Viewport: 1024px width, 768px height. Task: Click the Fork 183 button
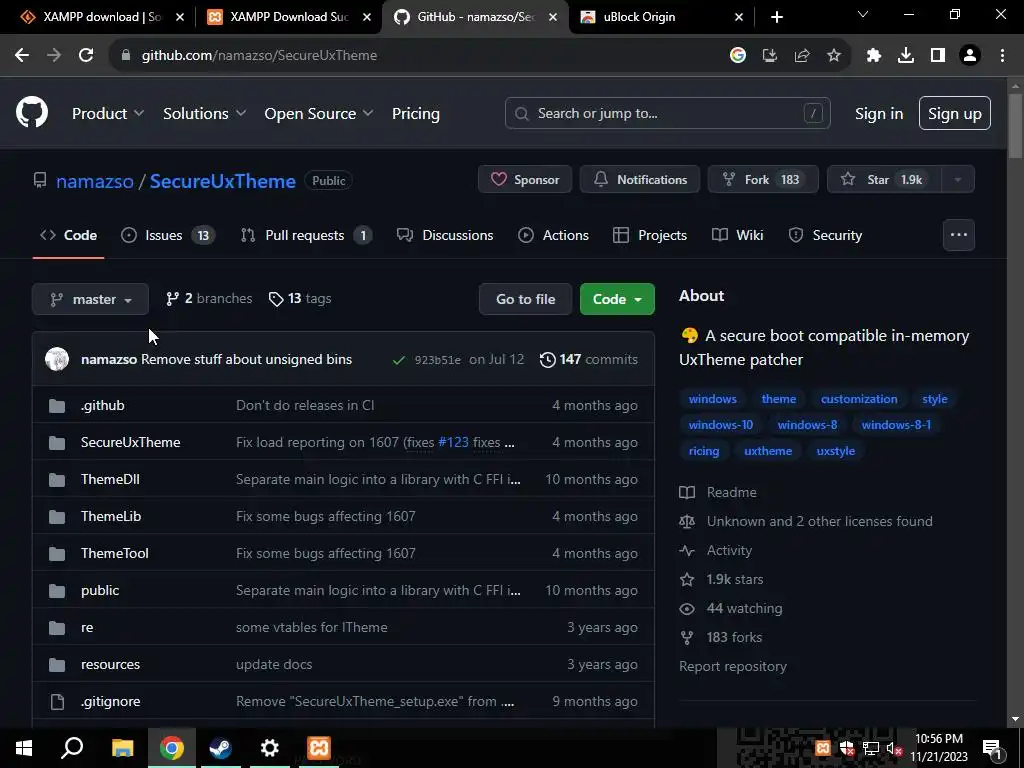coord(763,180)
